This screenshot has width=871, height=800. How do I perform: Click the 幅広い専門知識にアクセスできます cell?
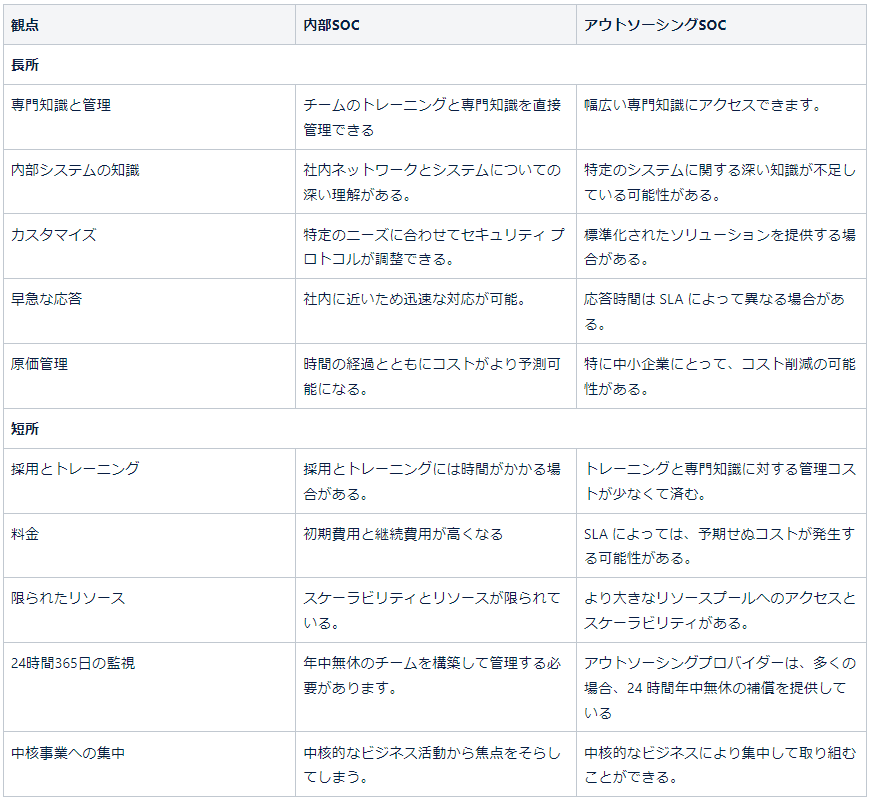[x=702, y=105]
